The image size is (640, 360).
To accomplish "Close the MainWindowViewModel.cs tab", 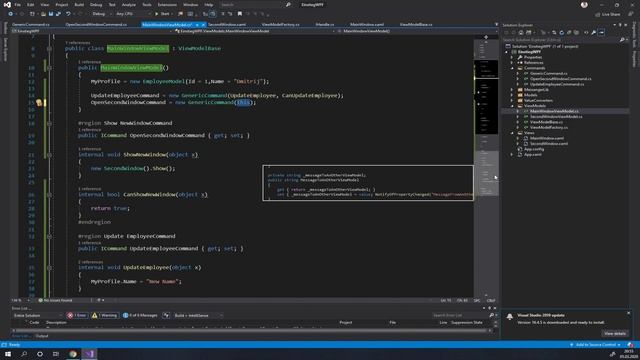I will click(203, 25).
